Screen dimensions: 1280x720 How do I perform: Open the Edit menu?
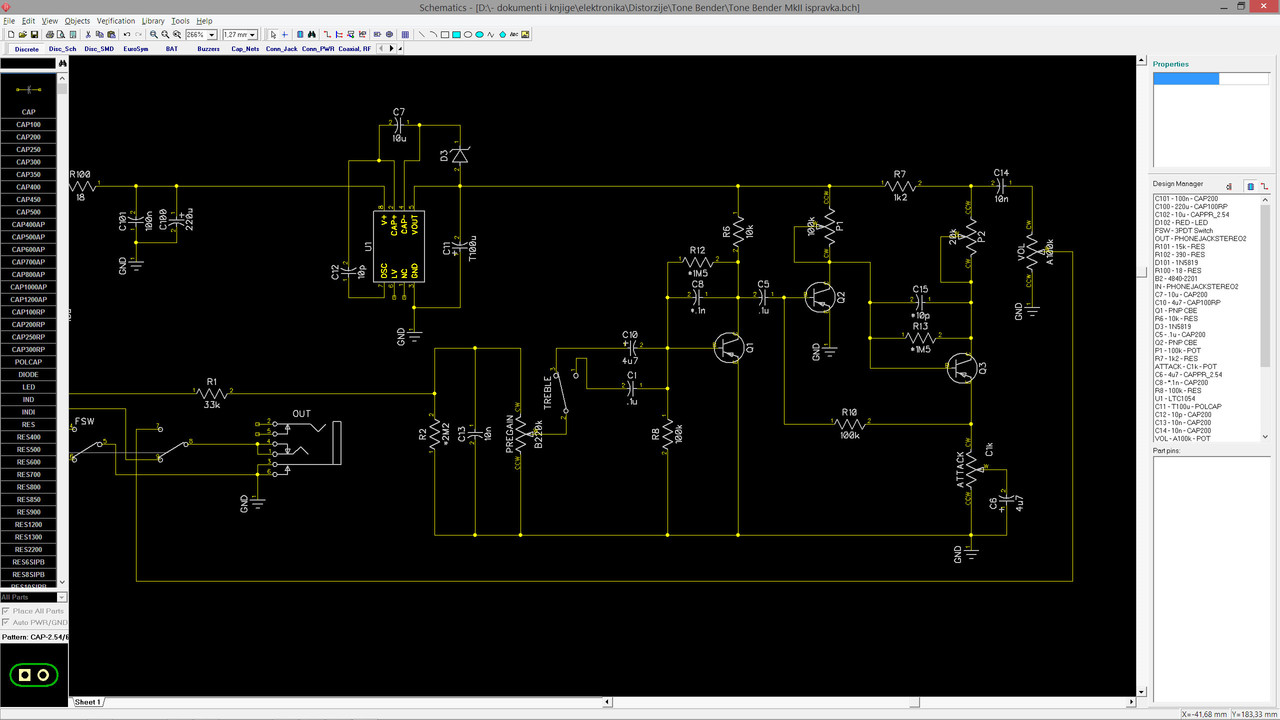tap(28, 20)
